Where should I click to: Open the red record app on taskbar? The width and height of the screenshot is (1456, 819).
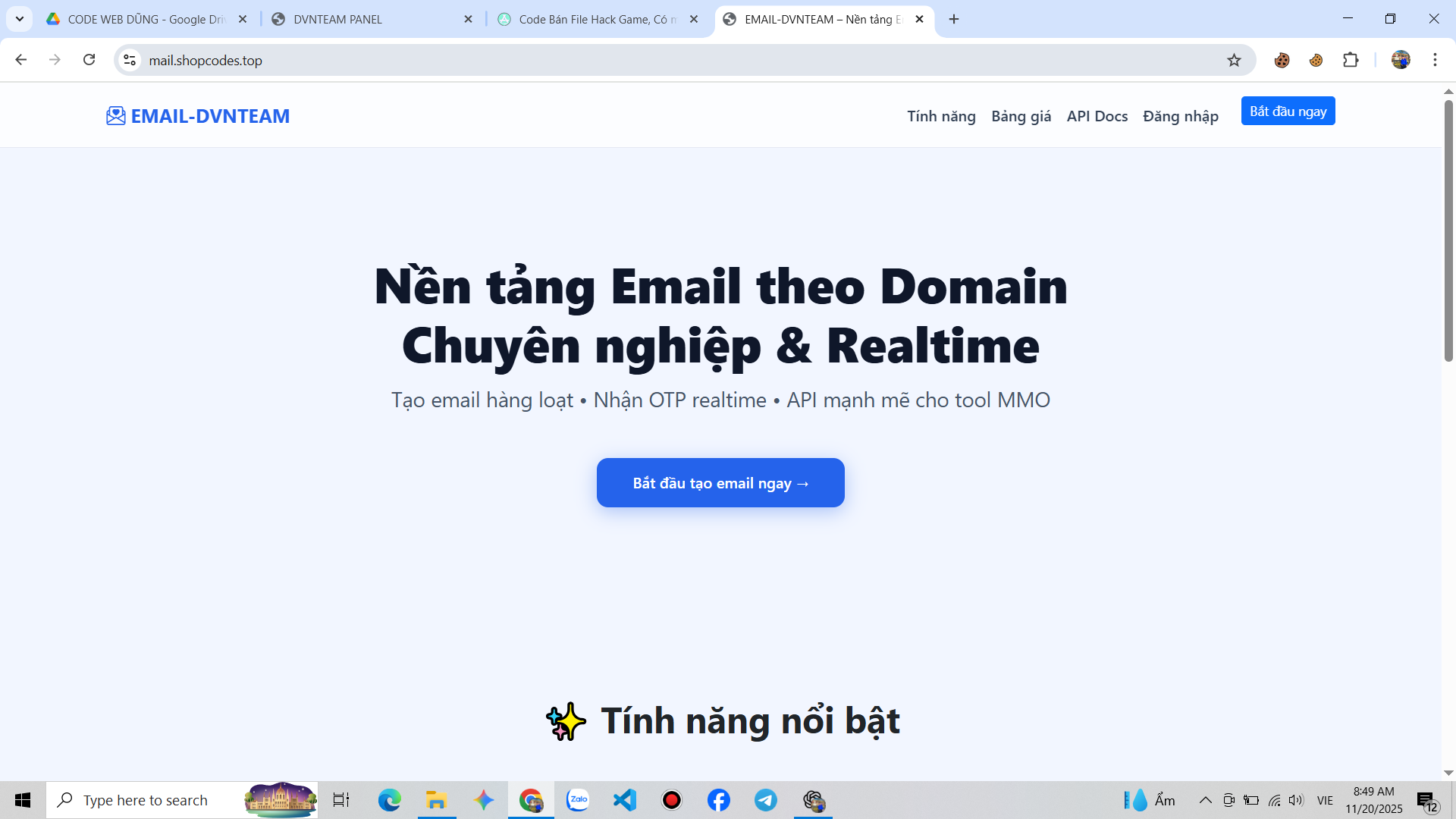pyautogui.click(x=672, y=800)
